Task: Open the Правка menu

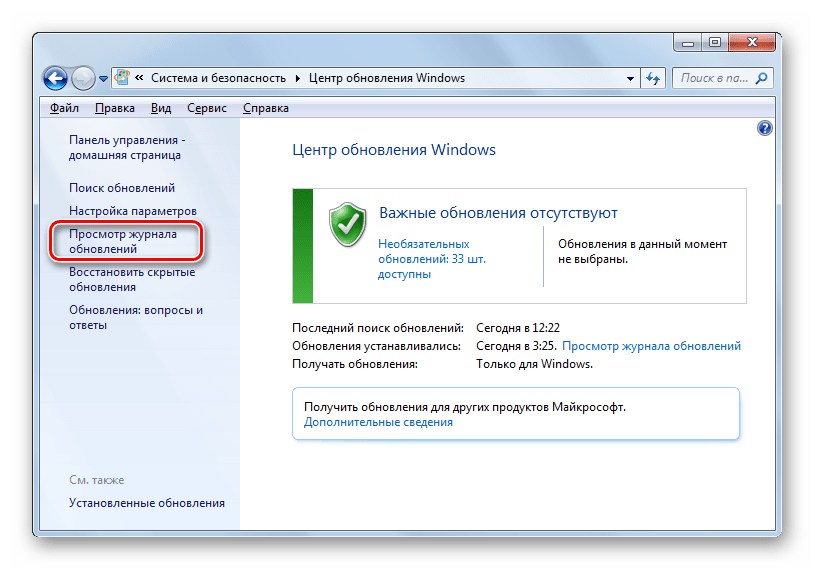Action: pos(115,108)
